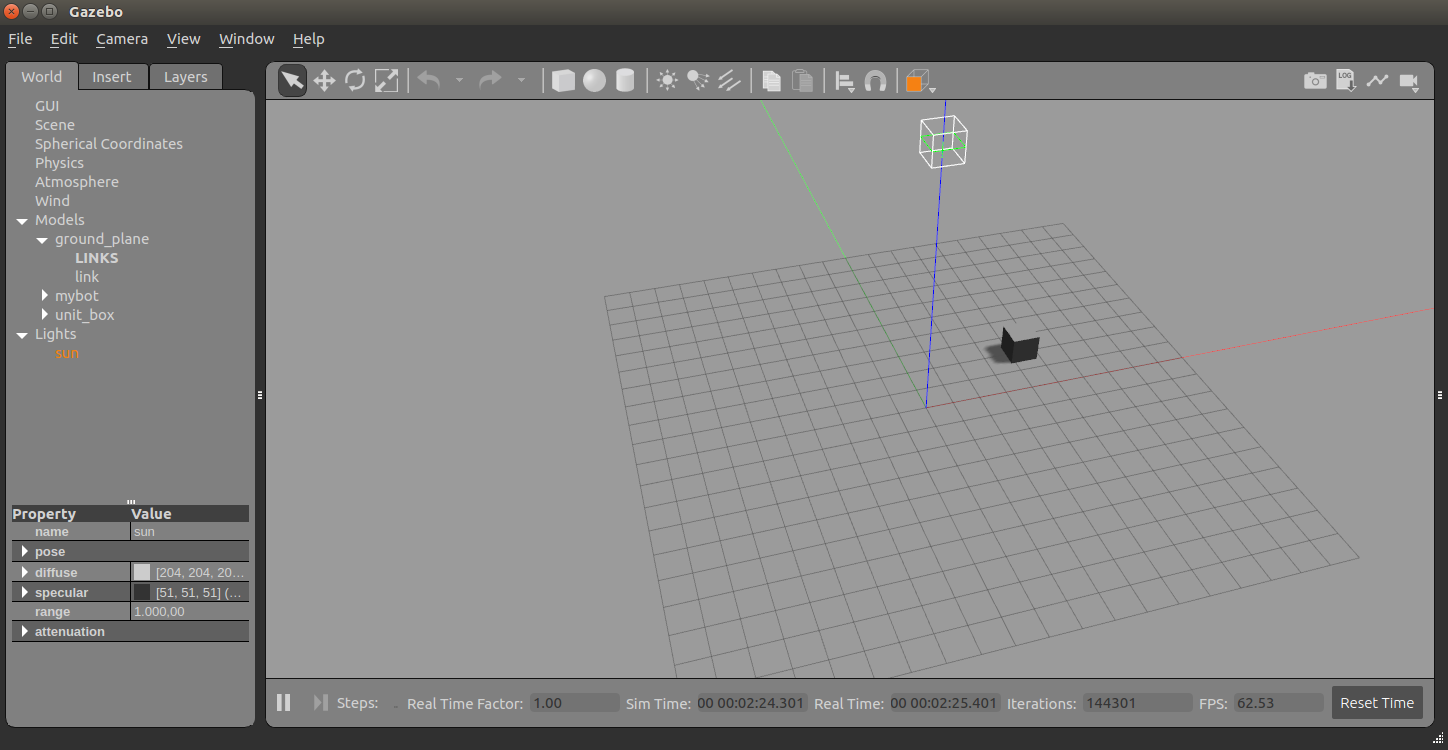Select the scale mode tool

point(386,81)
